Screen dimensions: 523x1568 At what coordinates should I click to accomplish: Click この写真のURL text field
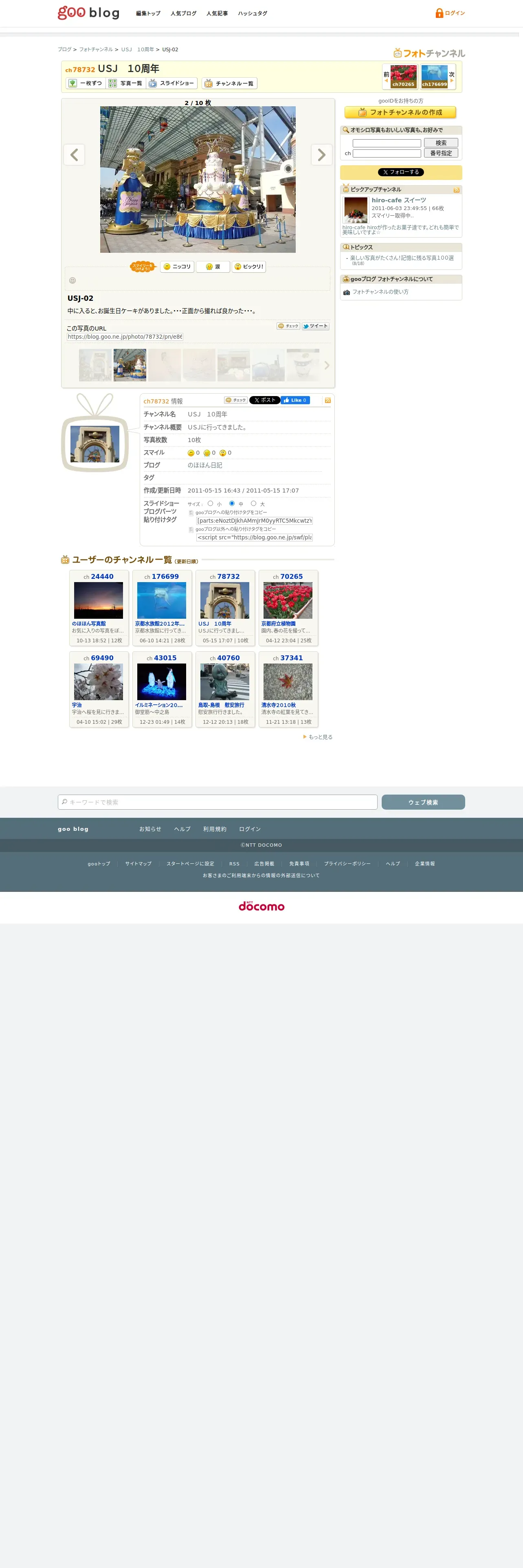point(125,337)
